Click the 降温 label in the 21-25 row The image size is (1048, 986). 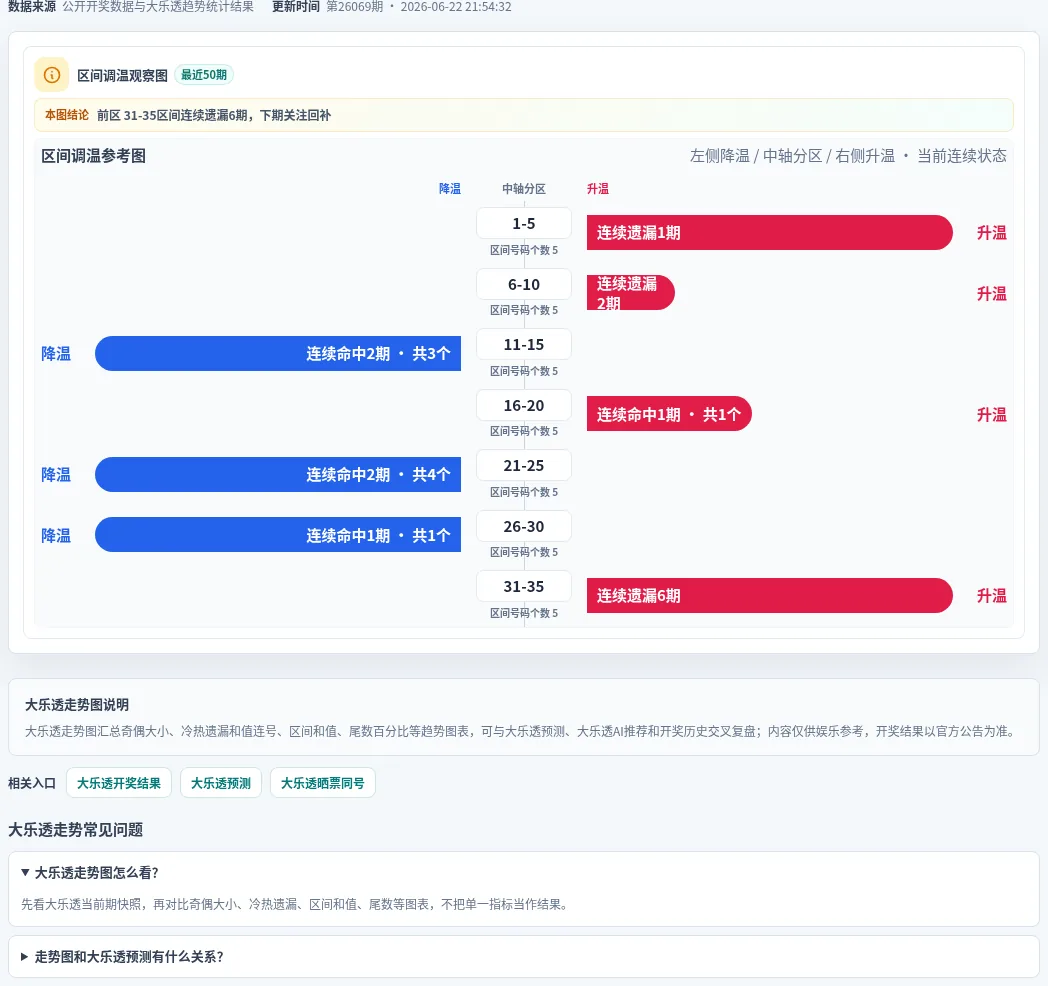click(x=56, y=475)
